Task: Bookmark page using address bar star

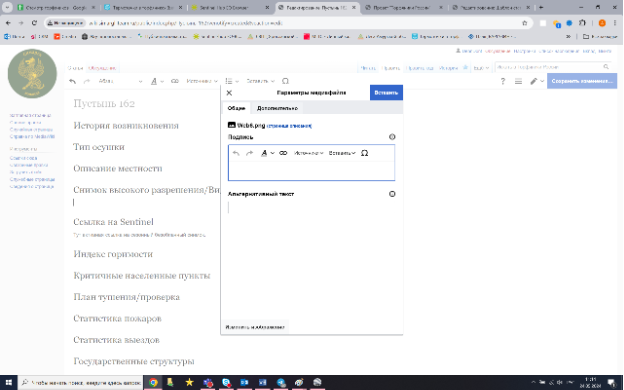Action: [x=525, y=23]
